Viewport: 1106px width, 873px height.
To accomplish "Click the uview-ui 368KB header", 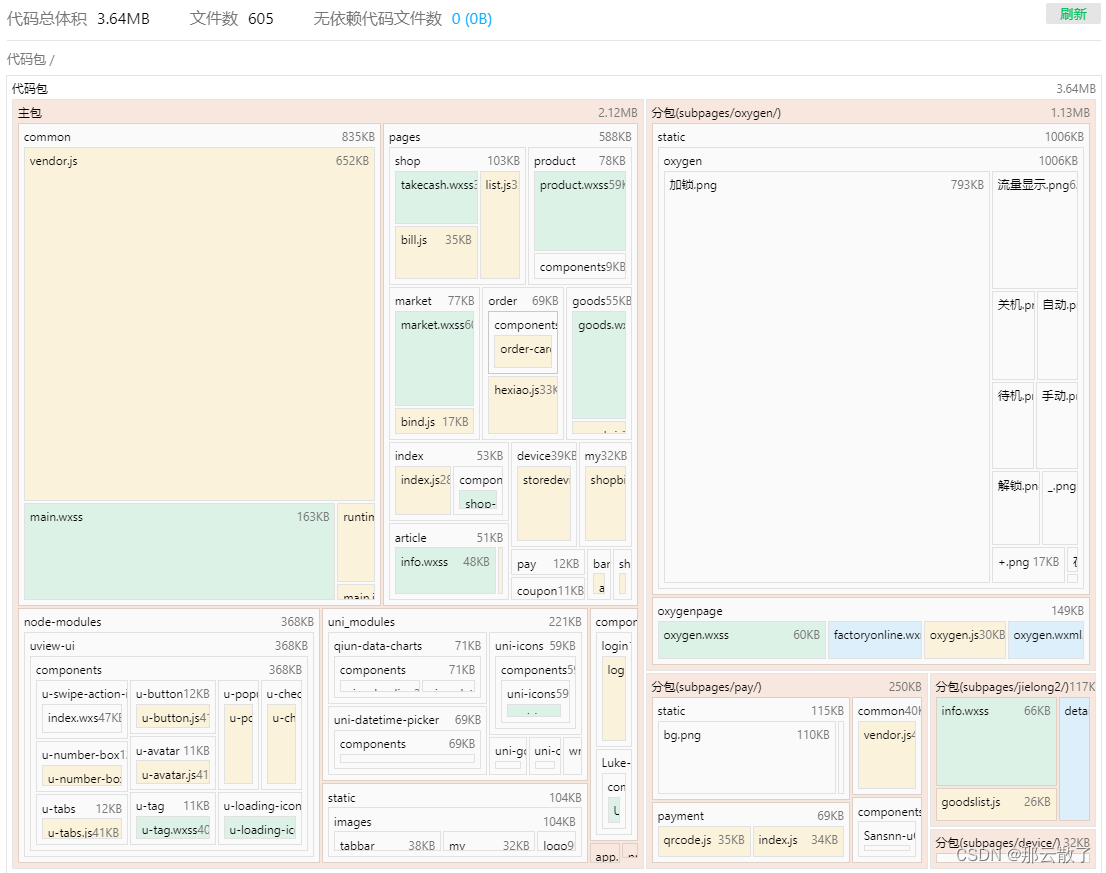I will [x=169, y=645].
